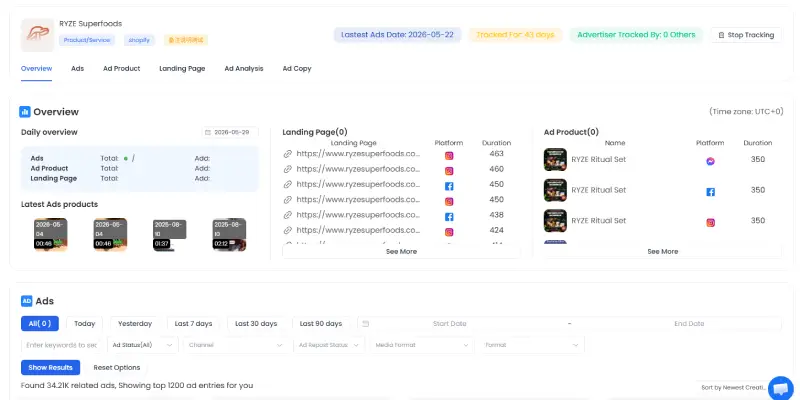Open the daily overview date picker
The image size is (800, 400).
point(230,132)
